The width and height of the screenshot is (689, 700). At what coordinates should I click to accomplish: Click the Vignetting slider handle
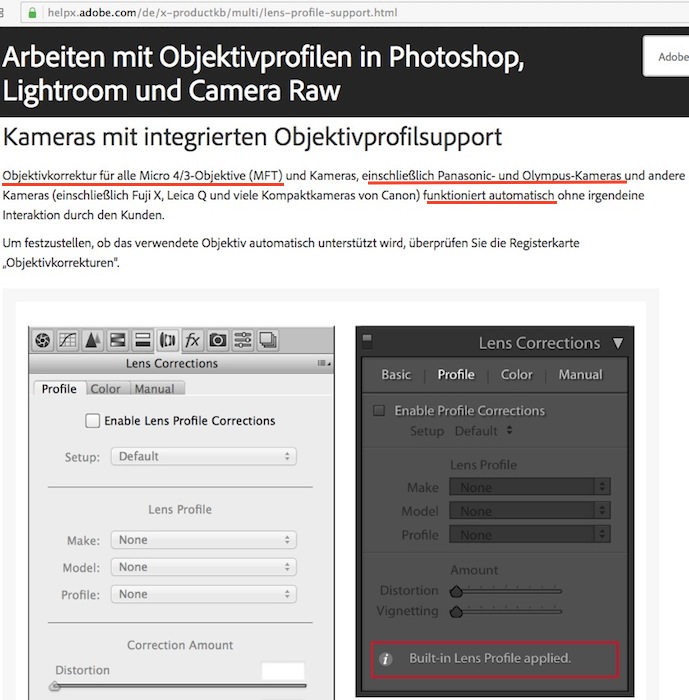click(456, 611)
